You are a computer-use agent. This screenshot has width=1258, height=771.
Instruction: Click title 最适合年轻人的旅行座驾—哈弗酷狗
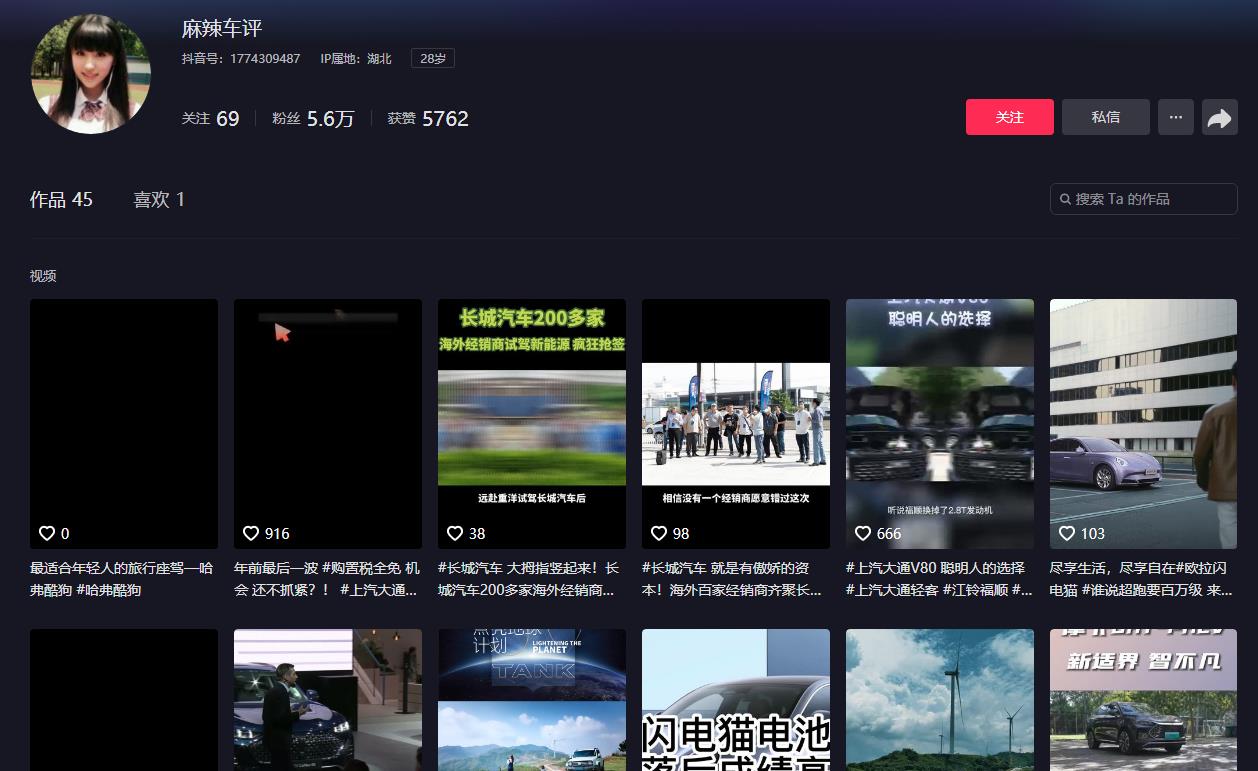click(122, 579)
